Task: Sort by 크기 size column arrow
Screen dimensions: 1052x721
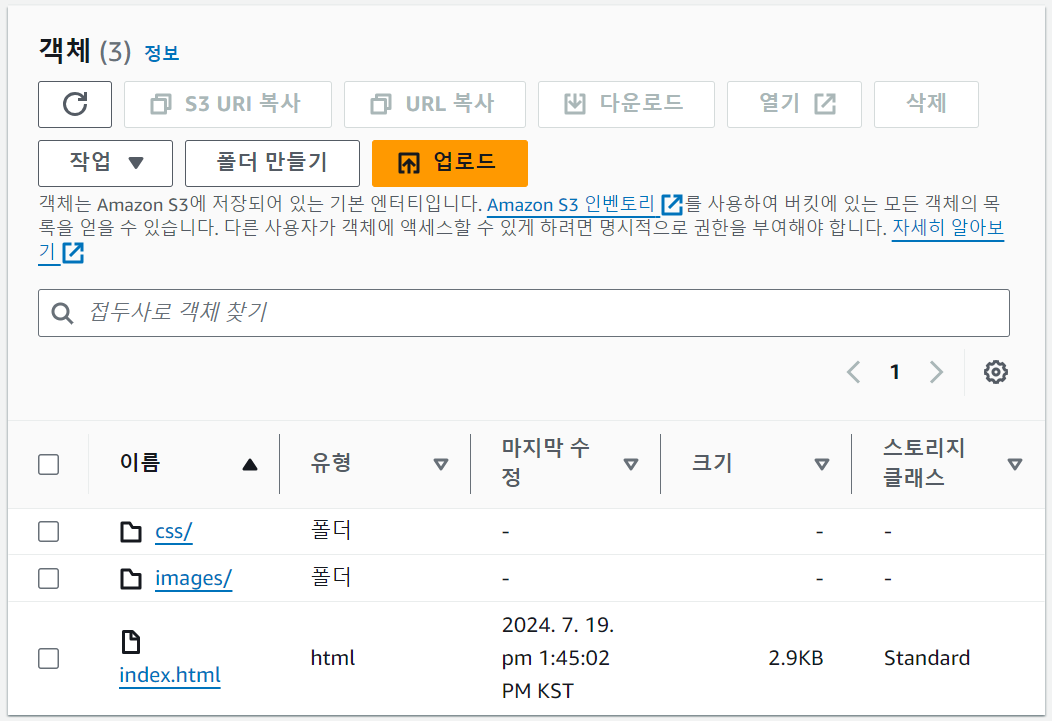Action: [822, 464]
